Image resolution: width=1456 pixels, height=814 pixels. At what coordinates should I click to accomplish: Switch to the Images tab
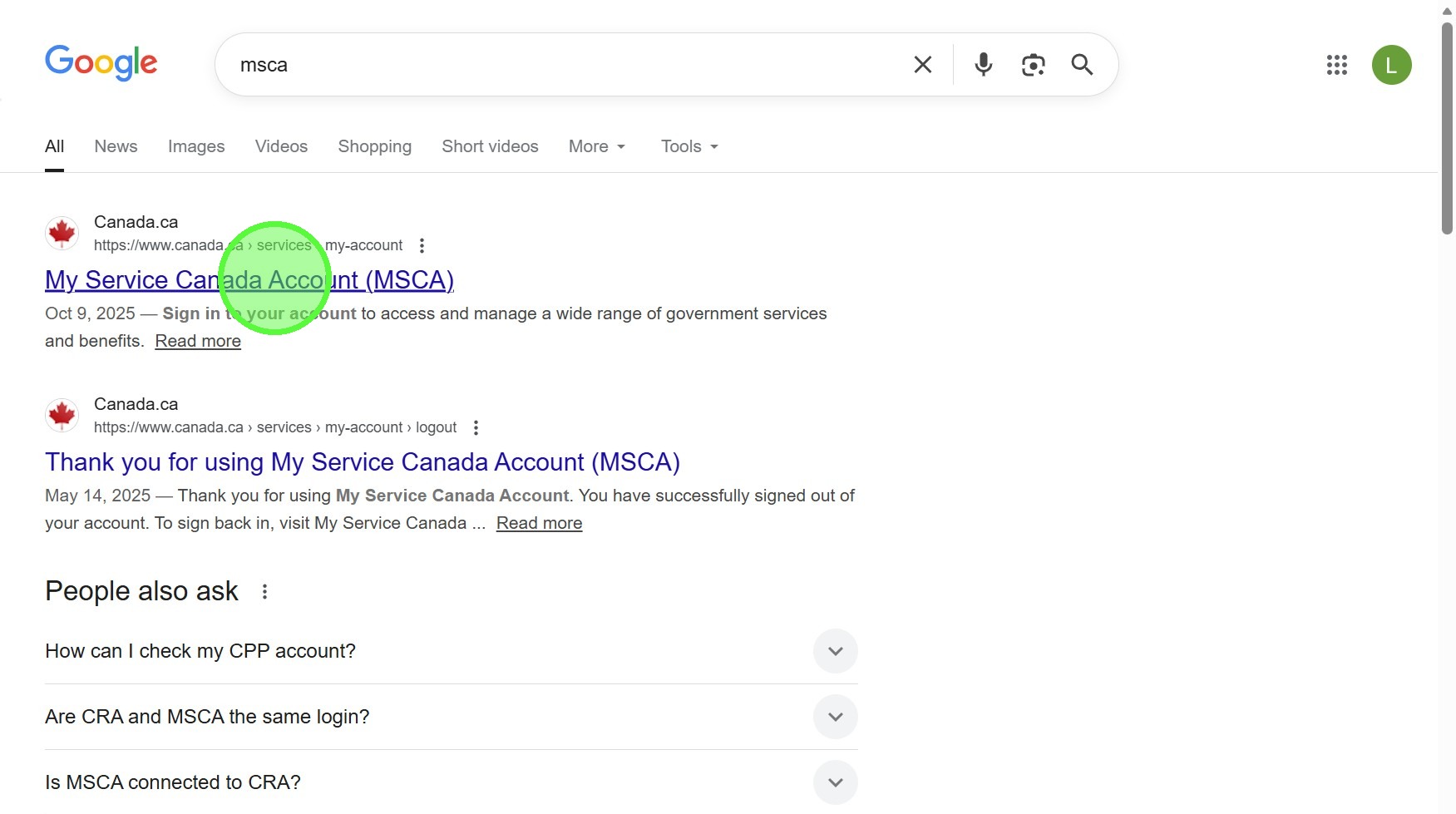click(196, 146)
